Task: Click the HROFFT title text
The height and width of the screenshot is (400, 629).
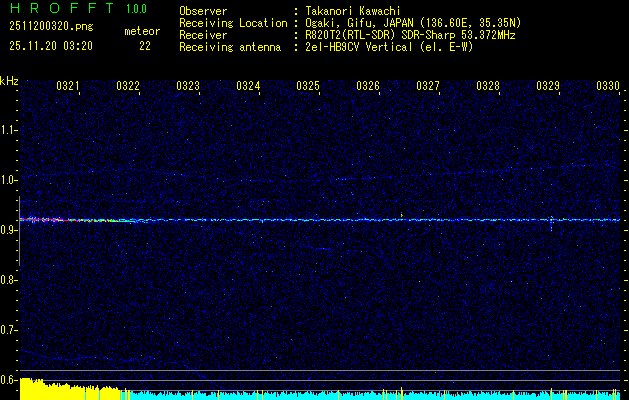Action: [x=54, y=9]
